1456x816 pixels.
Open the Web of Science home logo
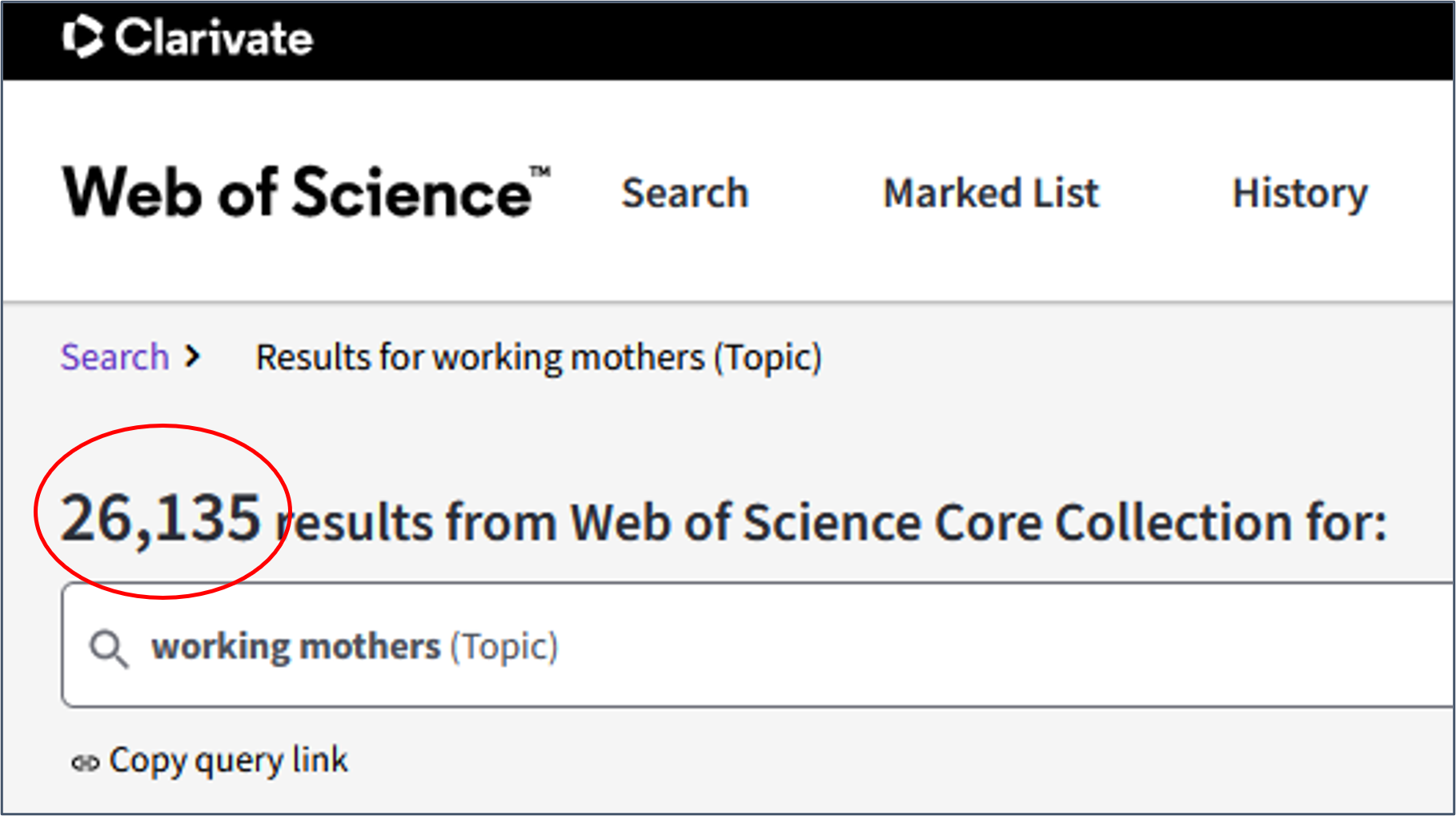pyautogui.click(x=307, y=192)
